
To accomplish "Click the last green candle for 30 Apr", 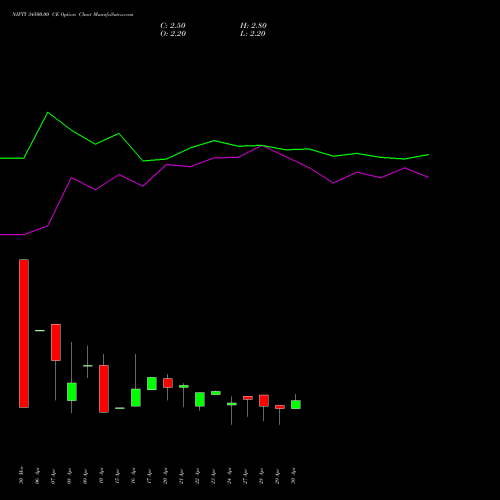I will coord(296,404).
